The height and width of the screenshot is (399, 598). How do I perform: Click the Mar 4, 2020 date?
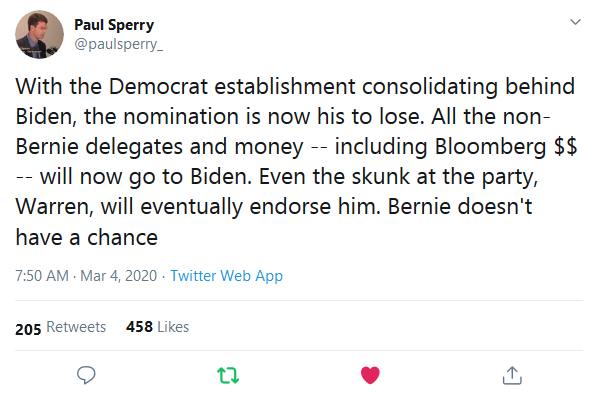[x=119, y=275]
